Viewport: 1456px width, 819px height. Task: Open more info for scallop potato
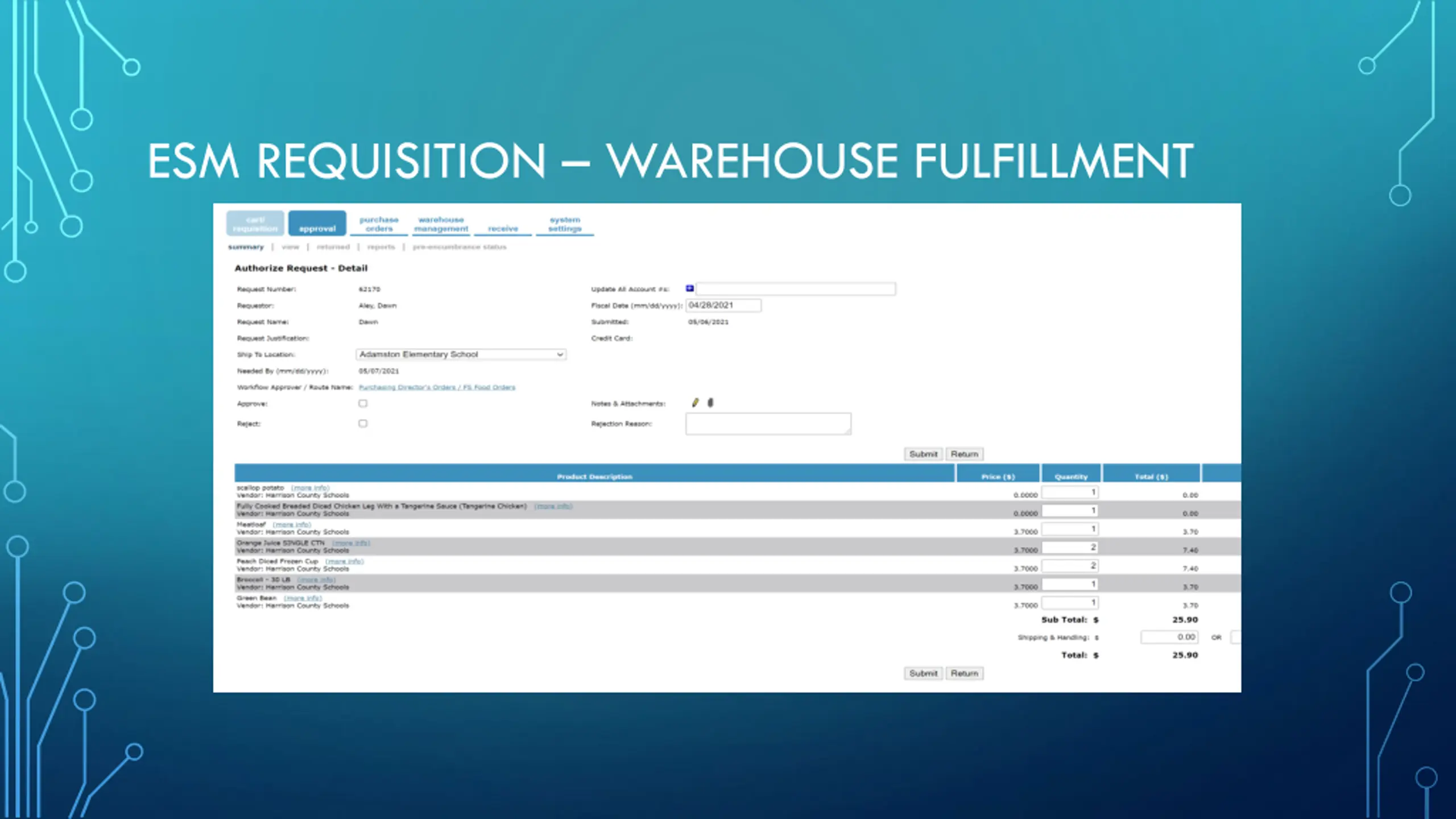pyautogui.click(x=310, y=488)
